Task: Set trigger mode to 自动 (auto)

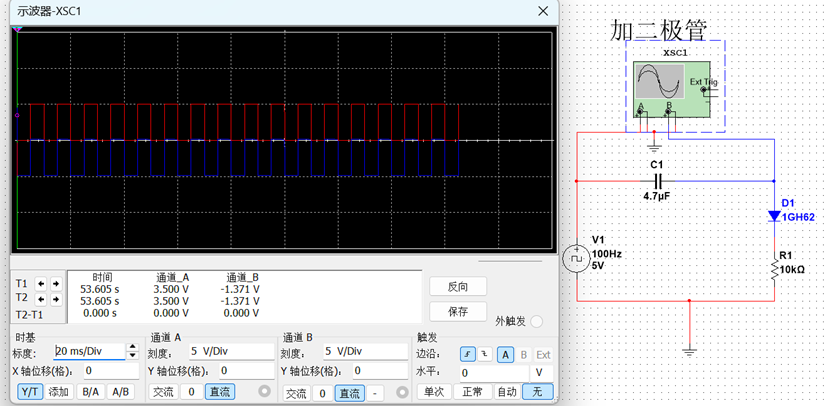Action: click(x=507, y=392)
